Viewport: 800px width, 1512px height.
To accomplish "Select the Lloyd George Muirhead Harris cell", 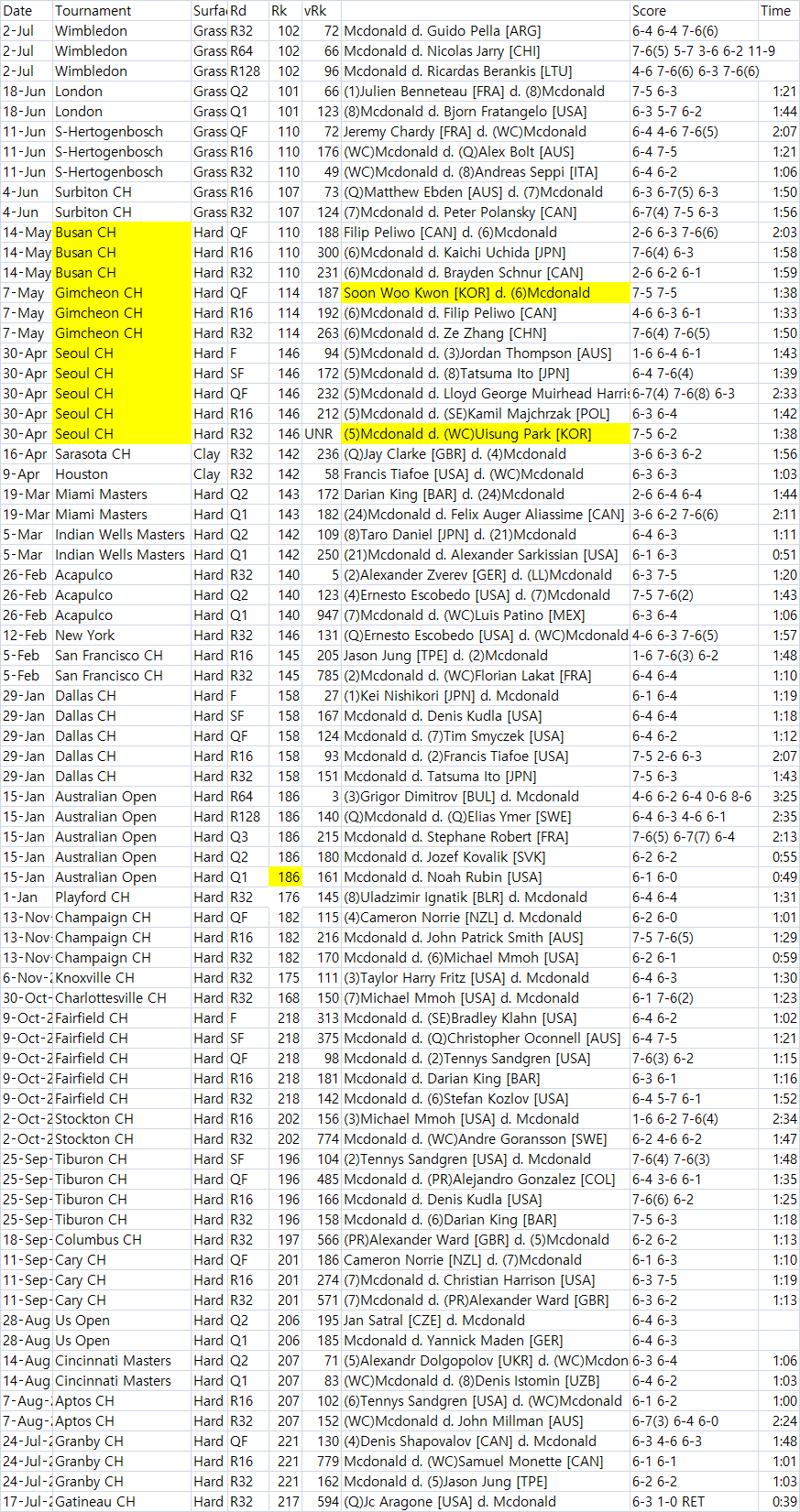I will point(486,393).
